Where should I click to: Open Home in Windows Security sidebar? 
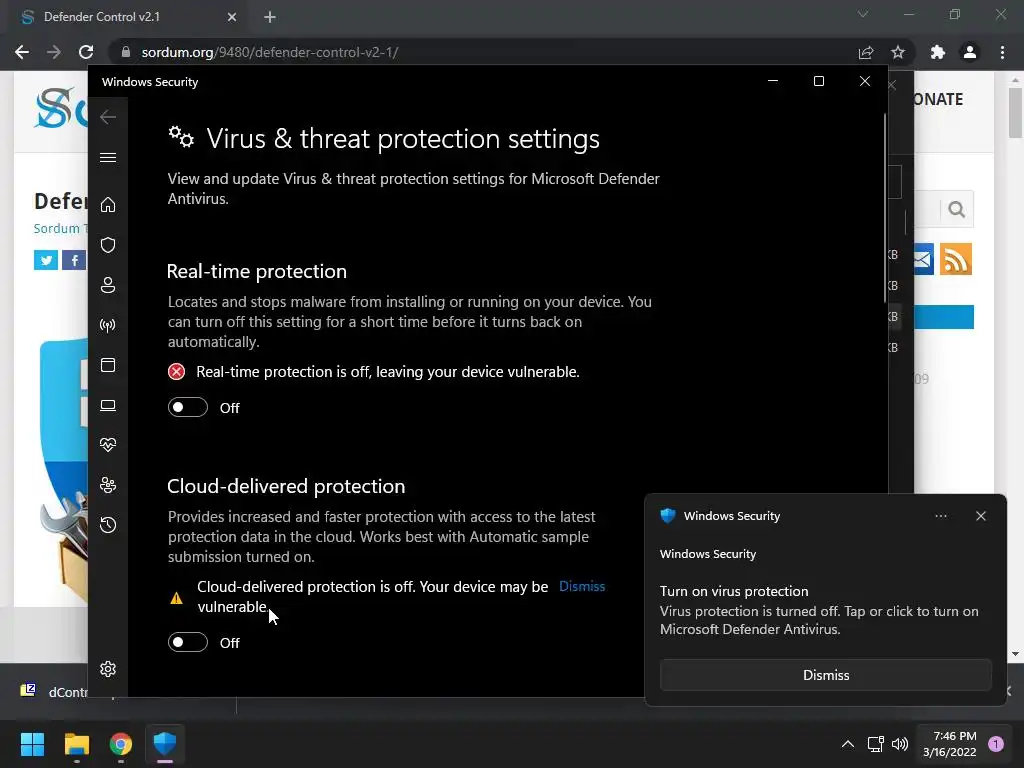(108, 205)
